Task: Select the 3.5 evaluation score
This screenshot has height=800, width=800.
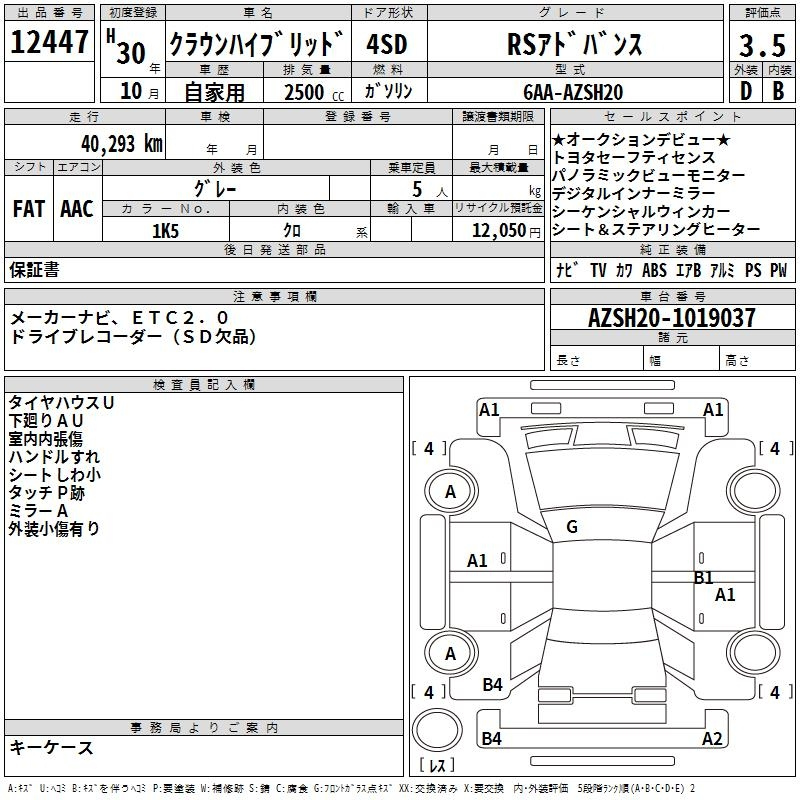Action: click(761, 44)
